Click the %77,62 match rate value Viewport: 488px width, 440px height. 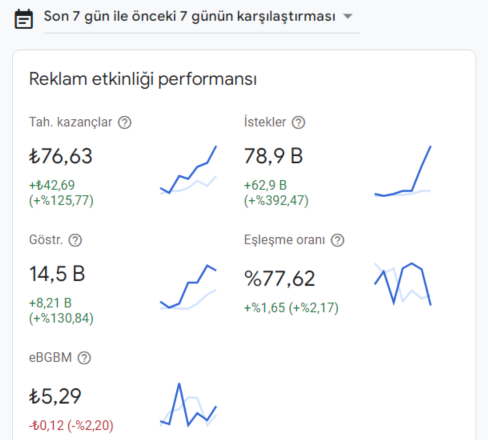click(279, 279)
